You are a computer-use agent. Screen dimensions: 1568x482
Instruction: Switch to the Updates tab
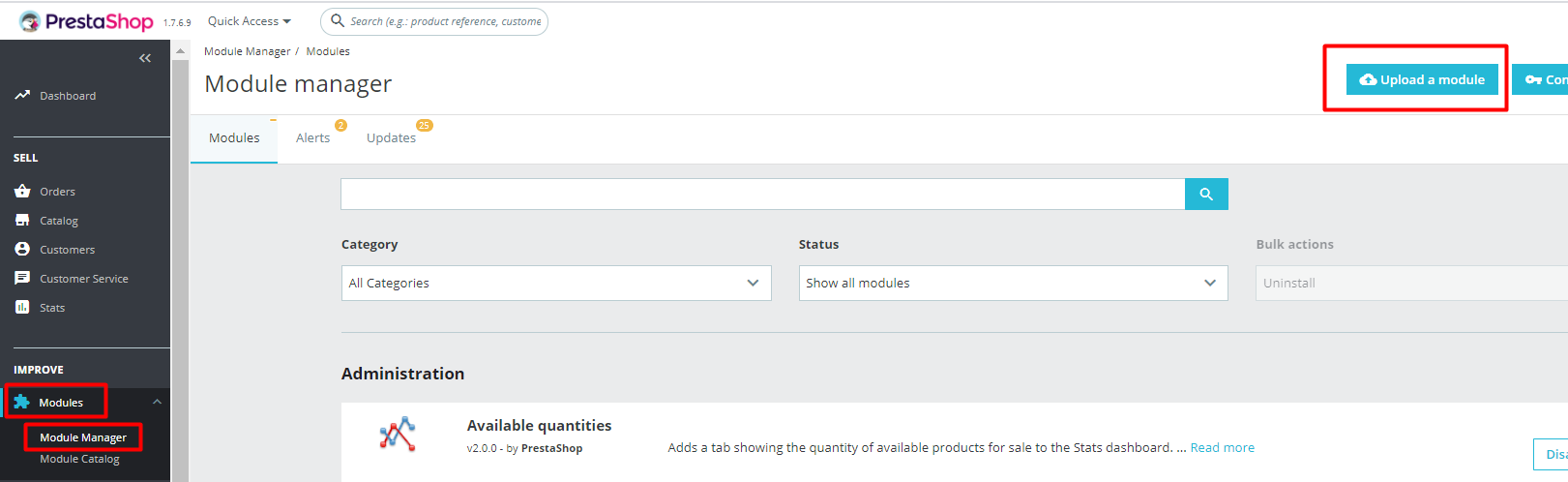(x=391, y=138)
